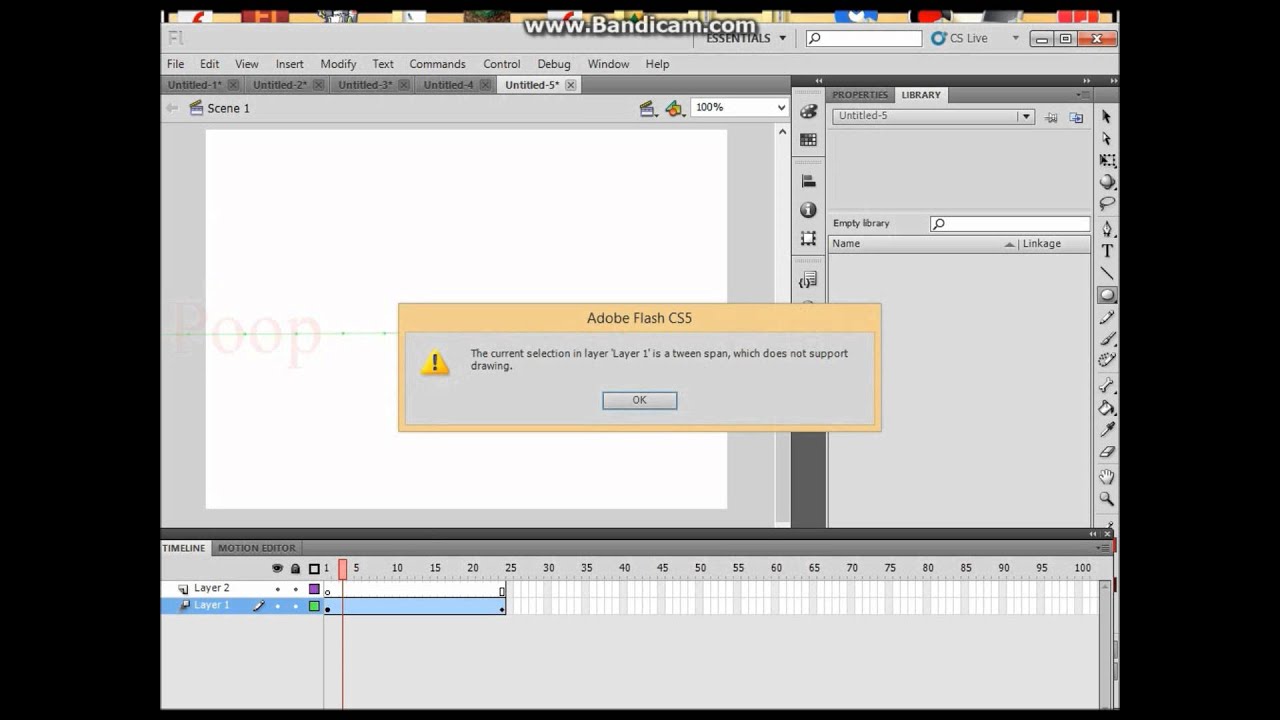Toggle lock dot for Layer 1
Screen dimensions: 1280x720
pyautogui.click(x=295, y=606)
